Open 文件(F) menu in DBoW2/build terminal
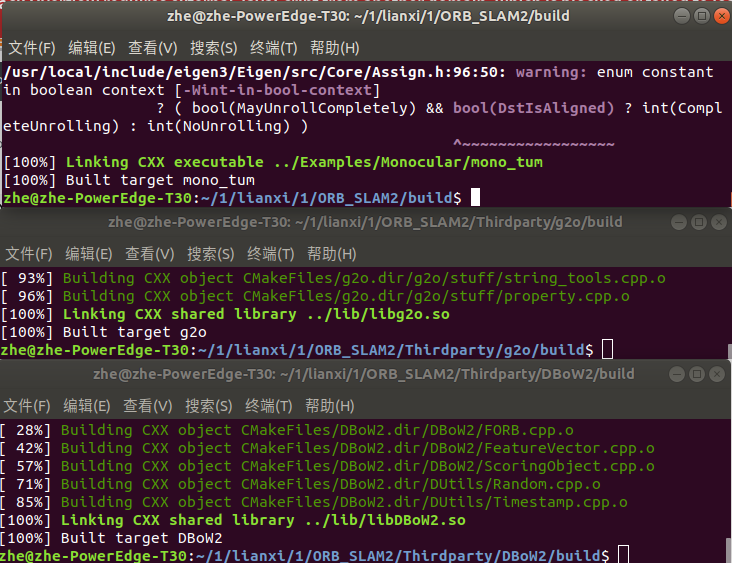This screenshot has height=563, width=732. [27, 405]
